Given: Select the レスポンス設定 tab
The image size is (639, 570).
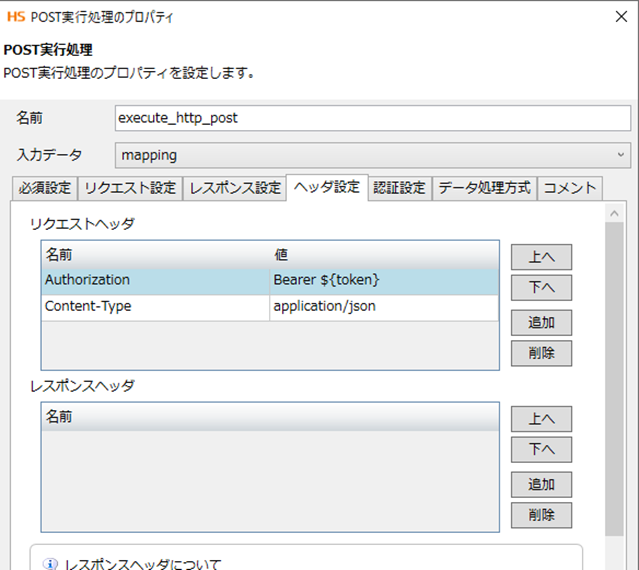Looking at the screenshot, I should (x=235, y=187).
